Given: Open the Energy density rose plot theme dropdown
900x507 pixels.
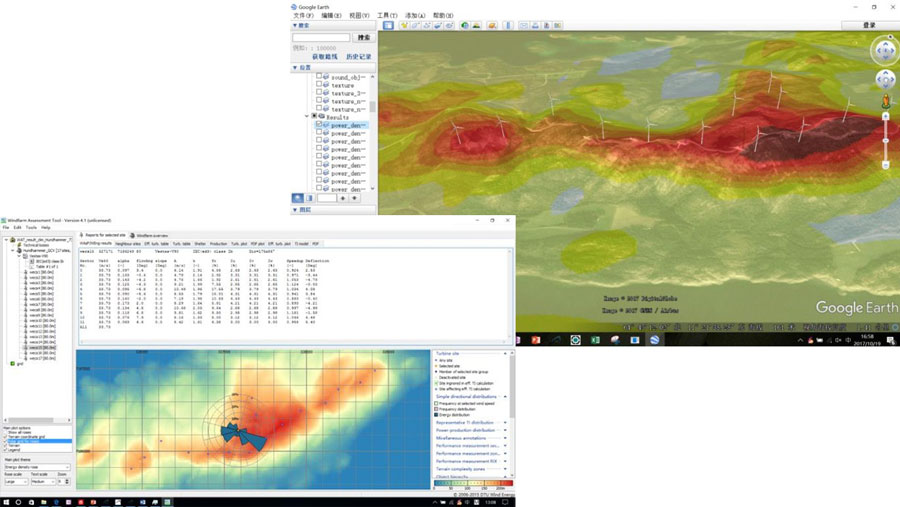Looking at the screenshot, I should click(x=36, y=467).
